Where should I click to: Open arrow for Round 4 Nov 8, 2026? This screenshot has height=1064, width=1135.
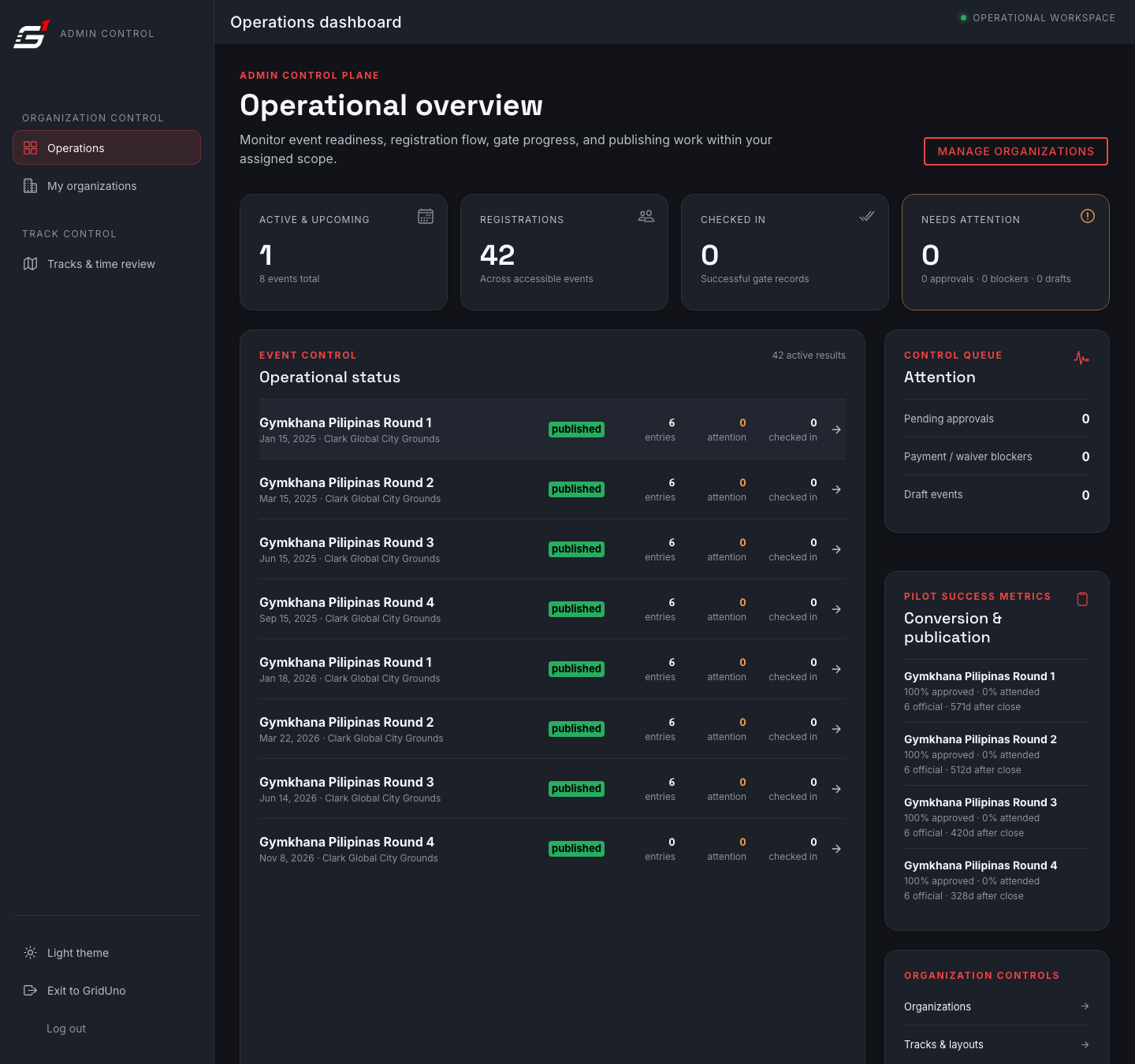point(836,849)
